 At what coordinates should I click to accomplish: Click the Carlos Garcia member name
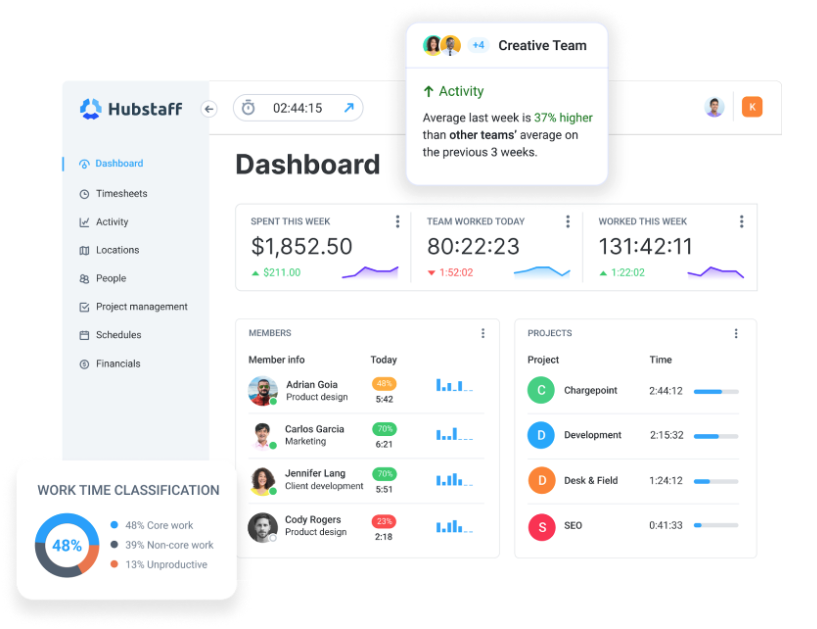click(314, 429)
